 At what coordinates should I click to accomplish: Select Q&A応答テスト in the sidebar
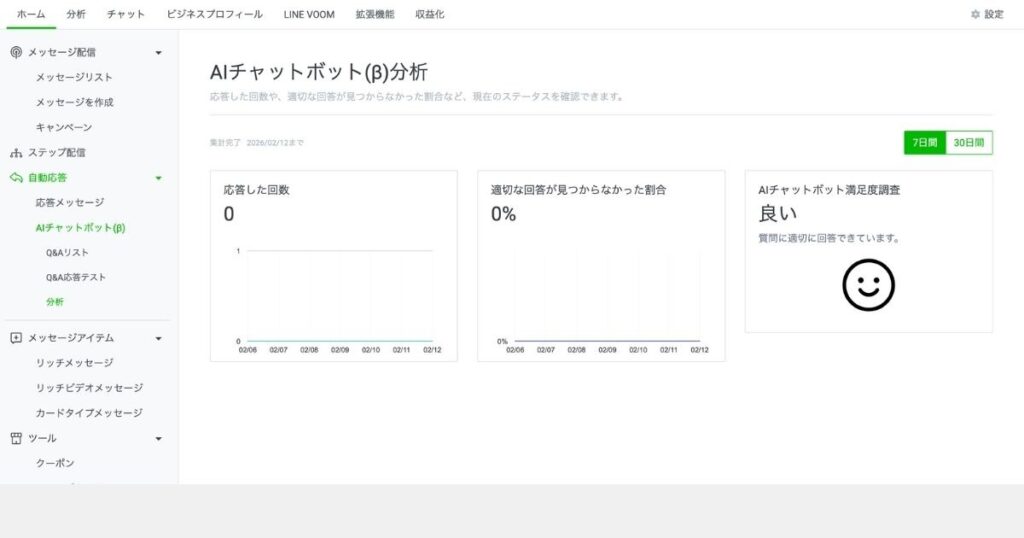(x=75, y=277)
